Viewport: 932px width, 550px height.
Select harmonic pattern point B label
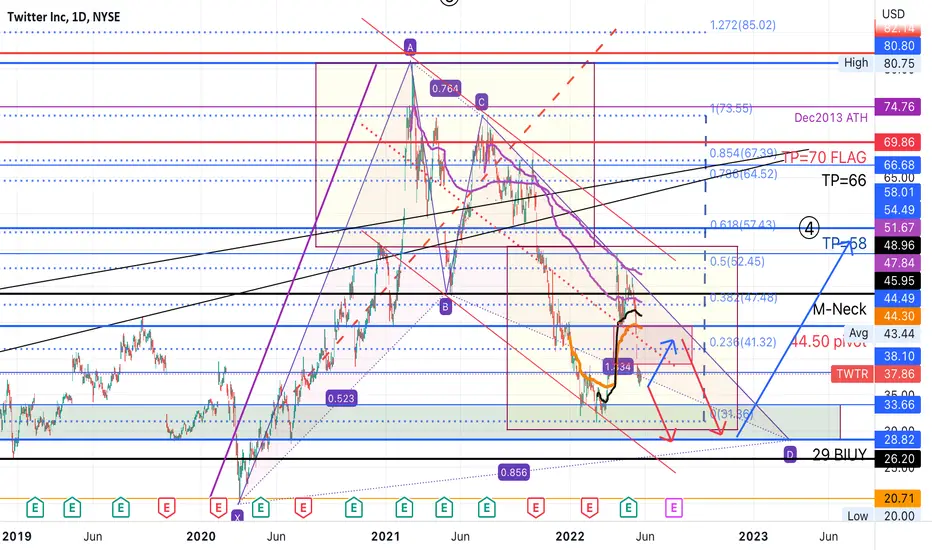click(x=445, y=307)
